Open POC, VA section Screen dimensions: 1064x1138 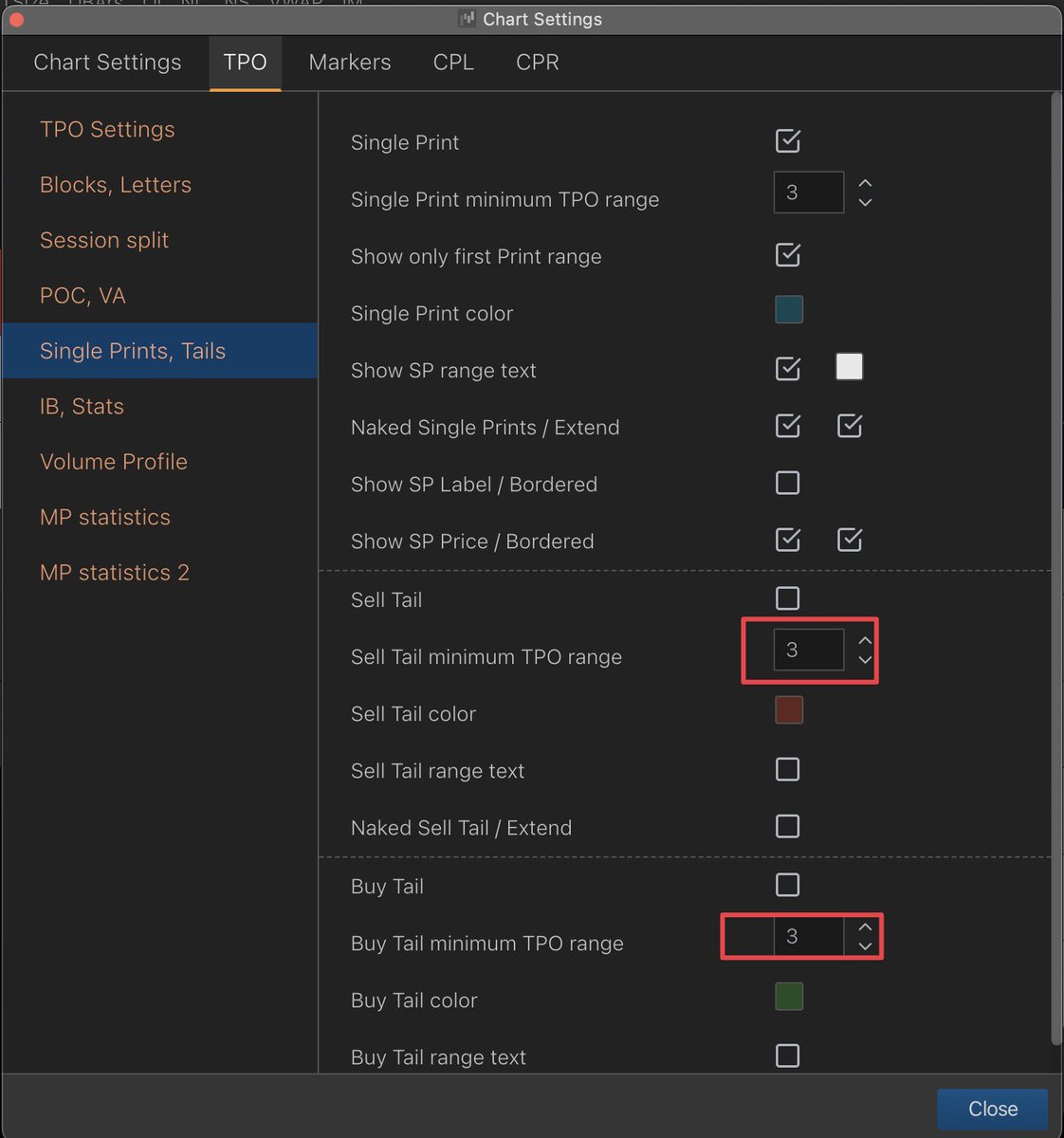pos(159,296)
